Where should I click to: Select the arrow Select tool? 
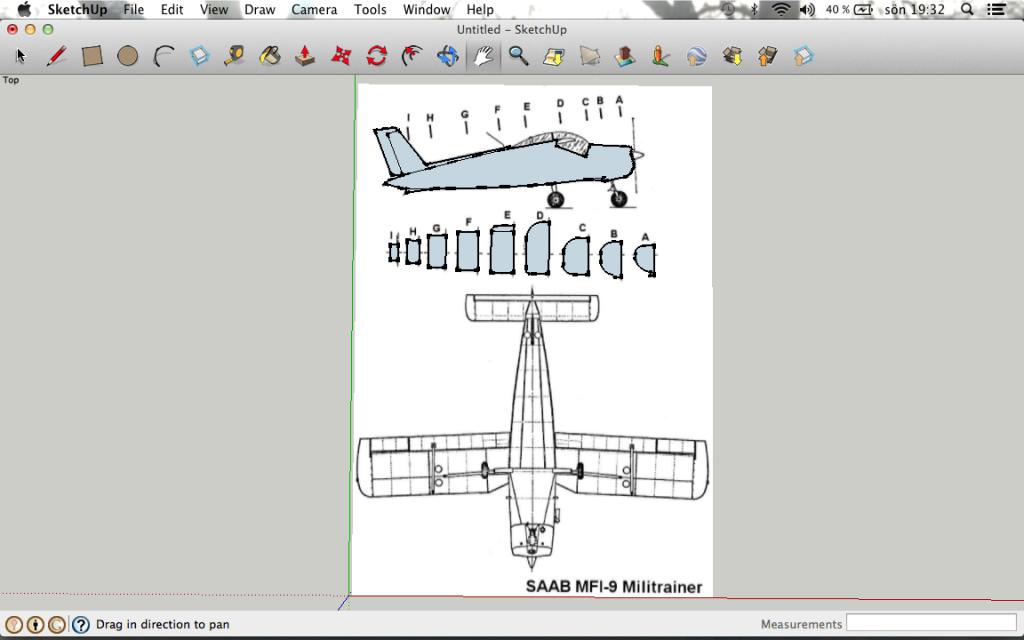pos(21,56)
